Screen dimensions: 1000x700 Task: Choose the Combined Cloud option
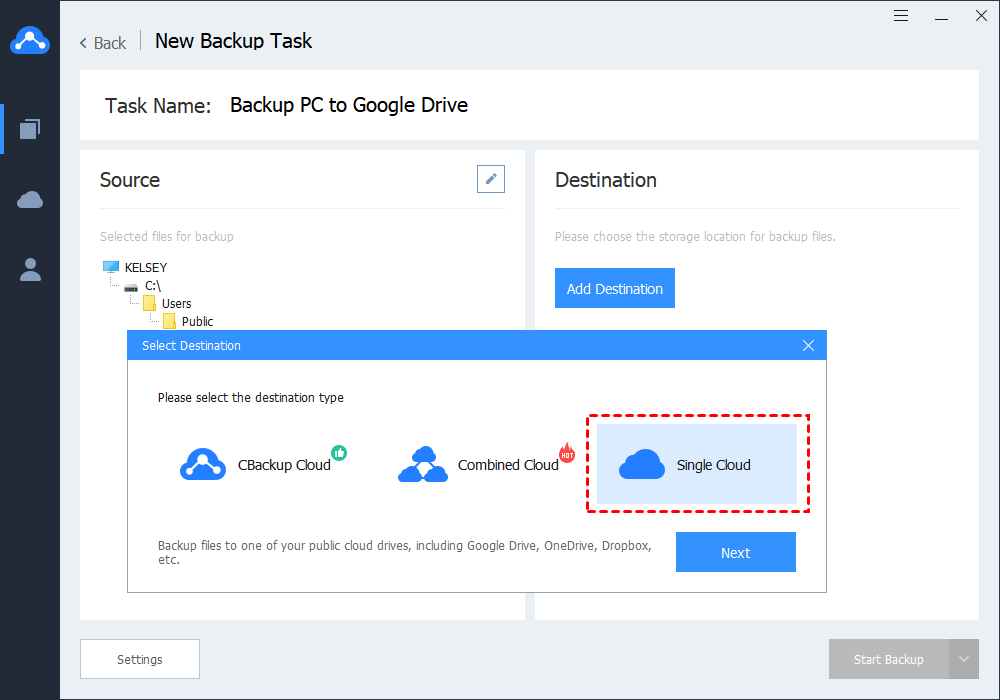pos(486,464)
